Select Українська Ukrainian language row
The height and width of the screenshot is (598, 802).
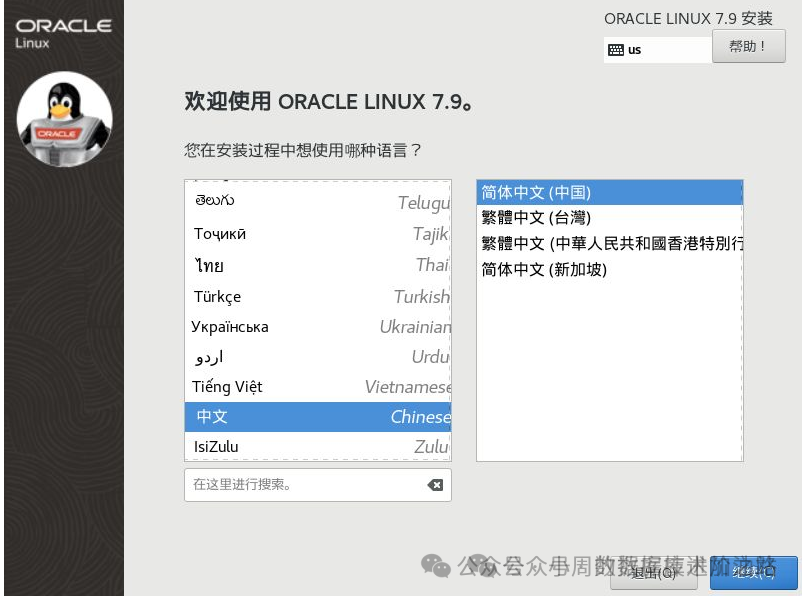pos(318,327)
